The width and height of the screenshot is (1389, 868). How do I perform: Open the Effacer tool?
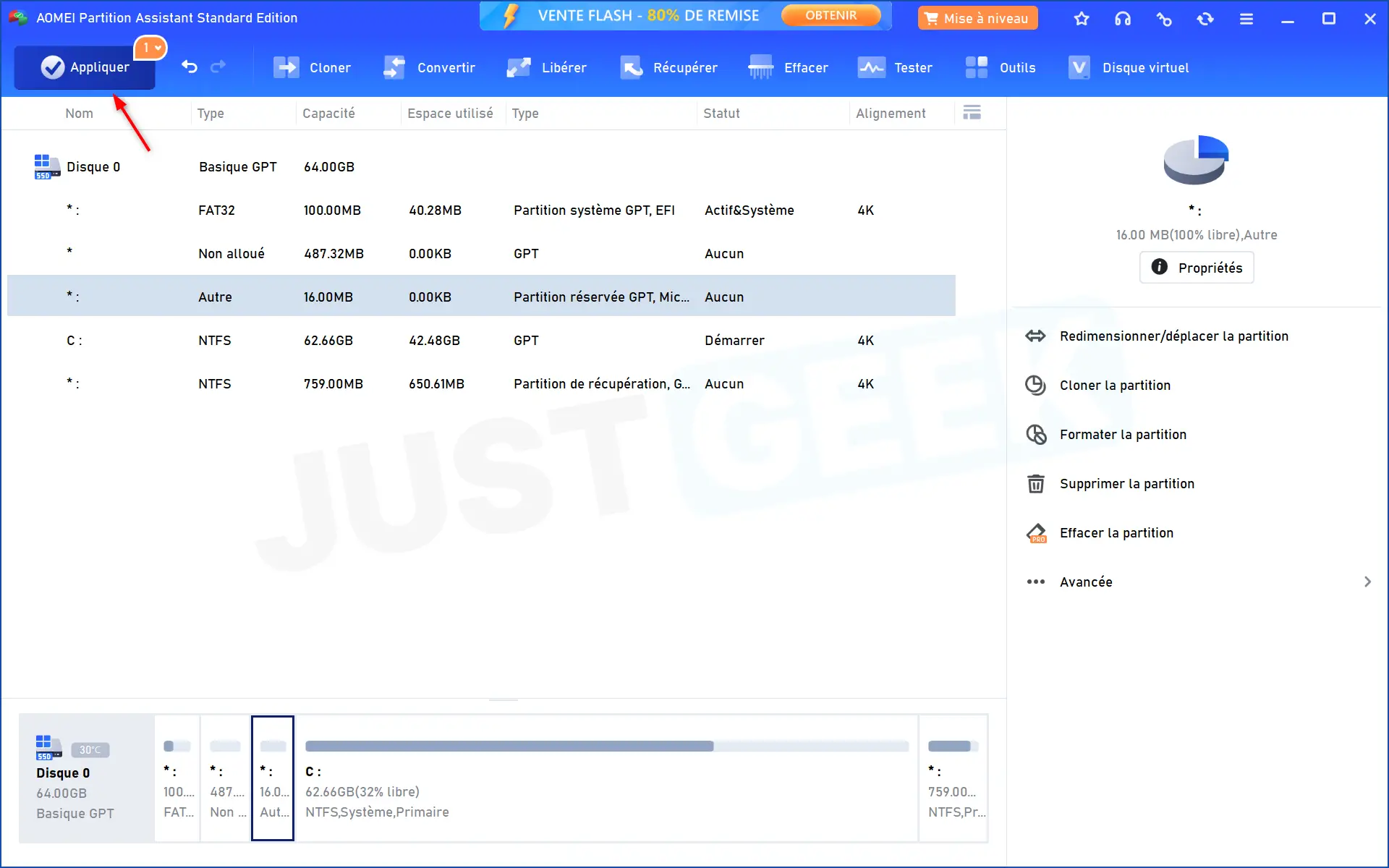click(x=789, y=67)
